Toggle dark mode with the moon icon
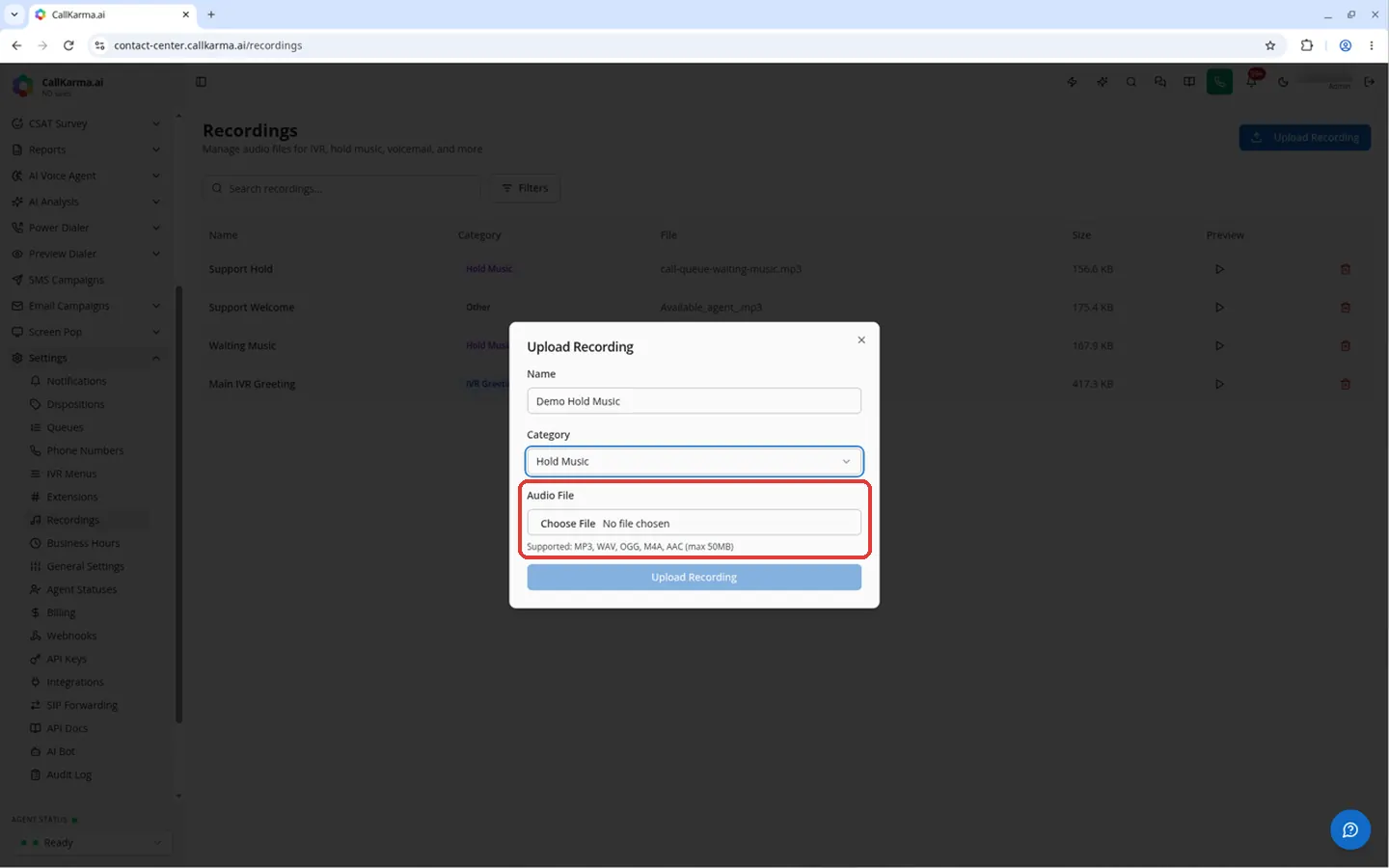This screenshot has width=1389, height=868. click(x=1283, y=82)
